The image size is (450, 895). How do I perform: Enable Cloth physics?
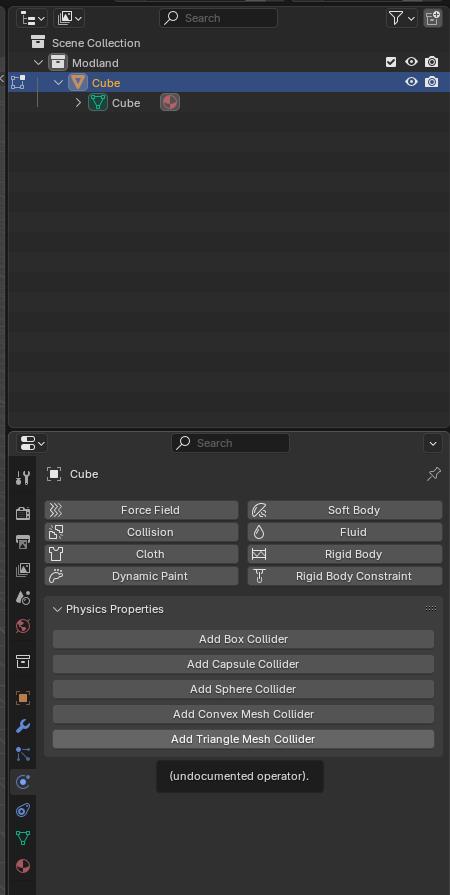(x=142, y=554)
